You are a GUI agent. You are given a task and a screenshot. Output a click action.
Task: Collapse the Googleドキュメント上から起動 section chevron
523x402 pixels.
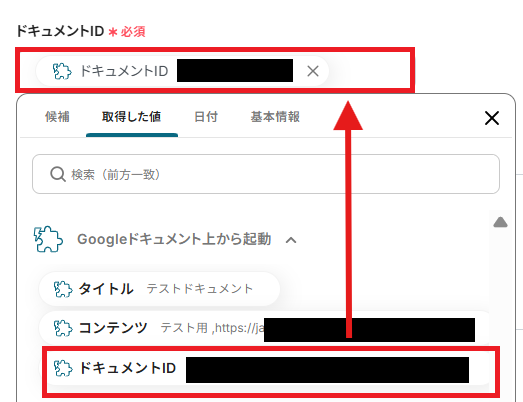(291, 240)
